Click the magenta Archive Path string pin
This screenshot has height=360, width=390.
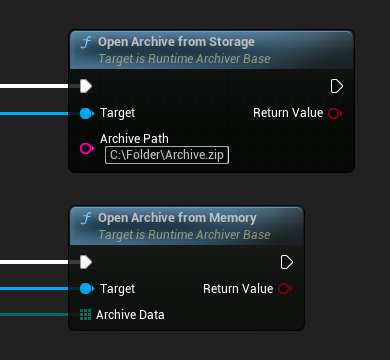pyautogui.click(x=87, y=148)
